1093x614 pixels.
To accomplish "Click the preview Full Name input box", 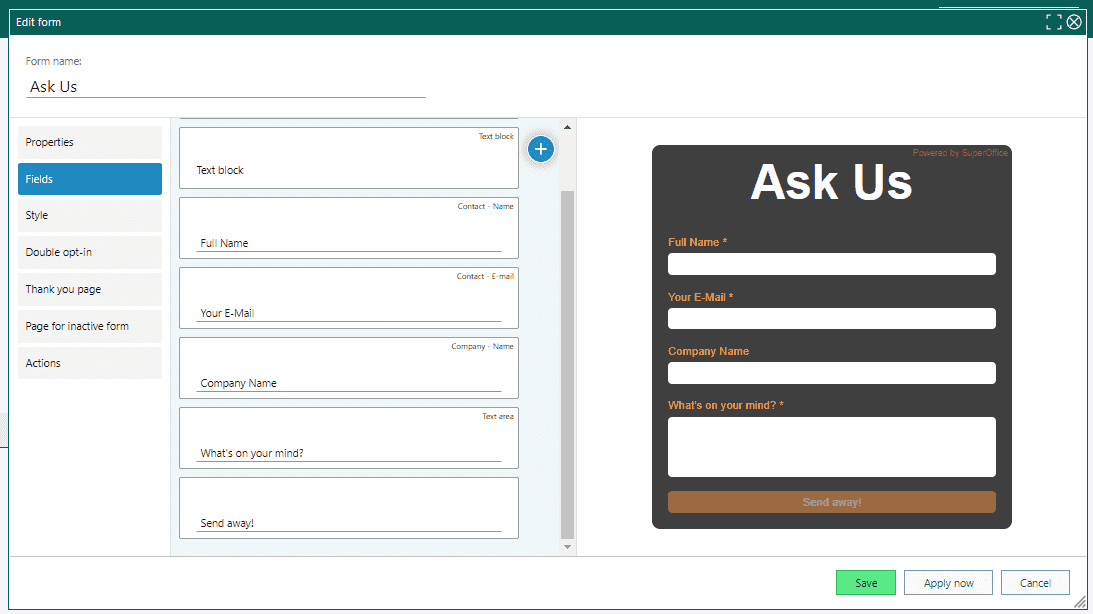I will coord(832,263).
